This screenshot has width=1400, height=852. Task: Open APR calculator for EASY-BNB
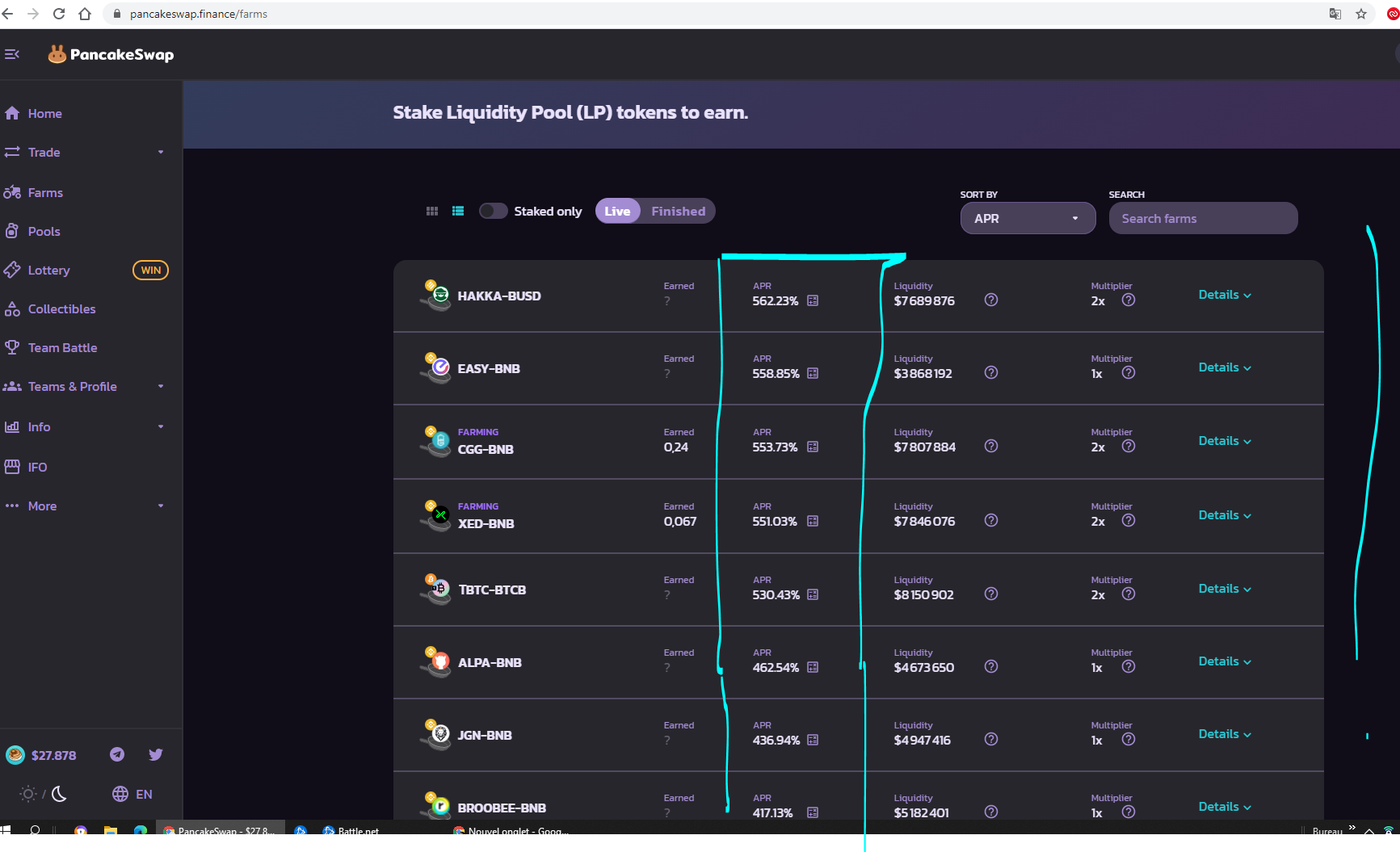pos(813,373)
